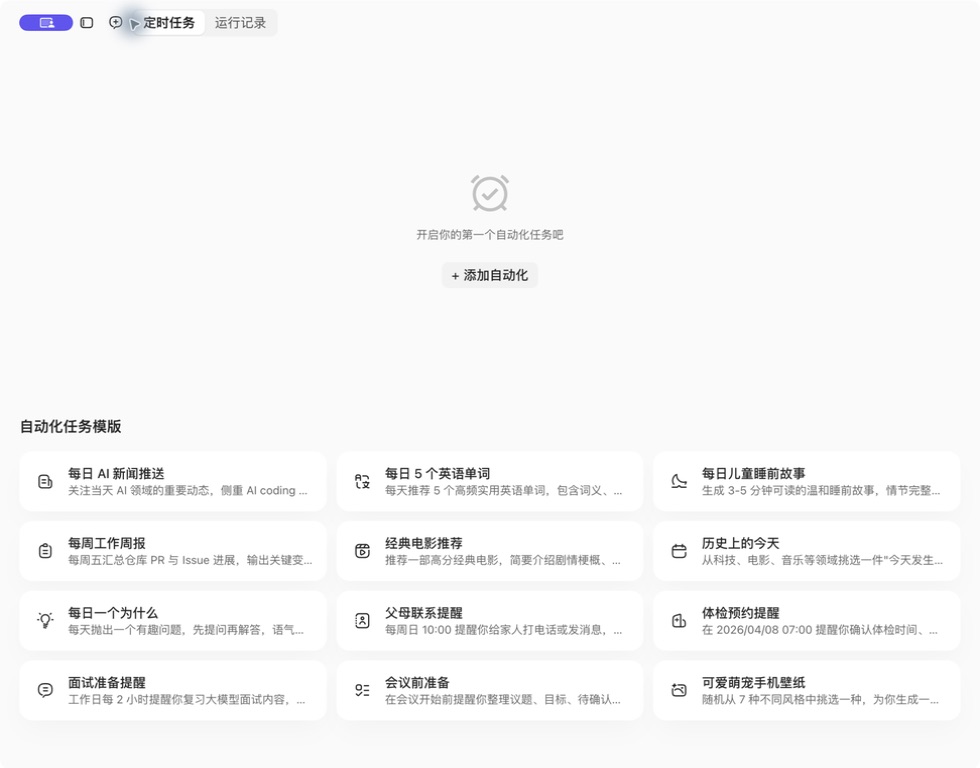
Task: Click the contact icon beside 父母联系提醒
Action: point(362,621)
